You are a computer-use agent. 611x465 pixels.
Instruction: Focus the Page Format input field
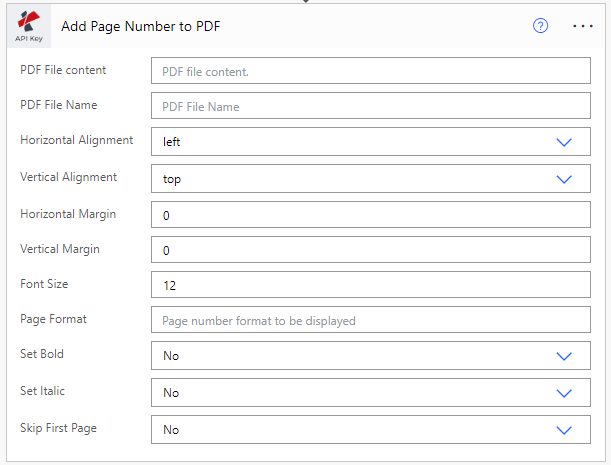(371, 320)
